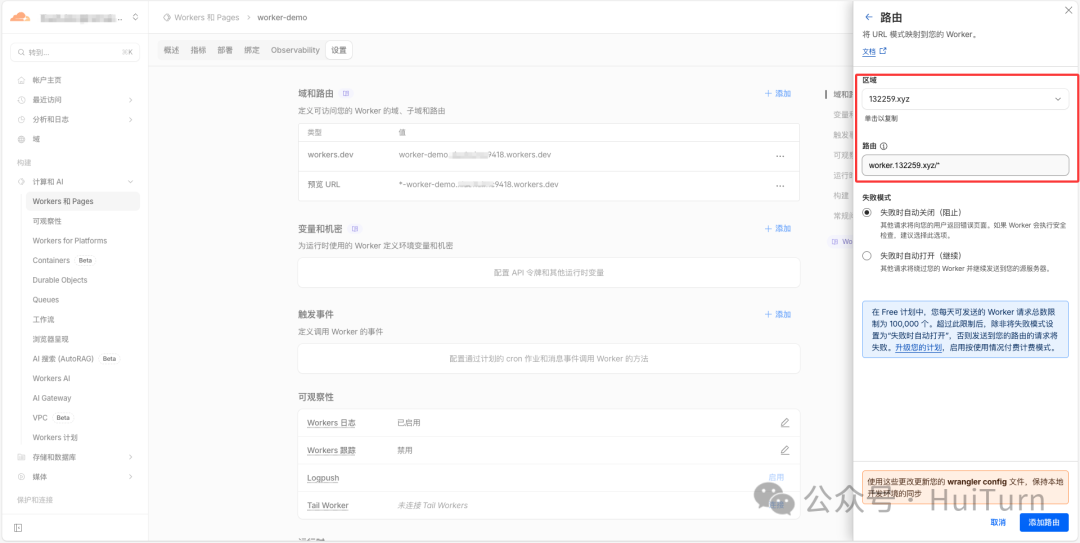The width and height of the screenshot is (1080, 543).
Task: Switch to the 概述 tab
Action: (172, 50)
